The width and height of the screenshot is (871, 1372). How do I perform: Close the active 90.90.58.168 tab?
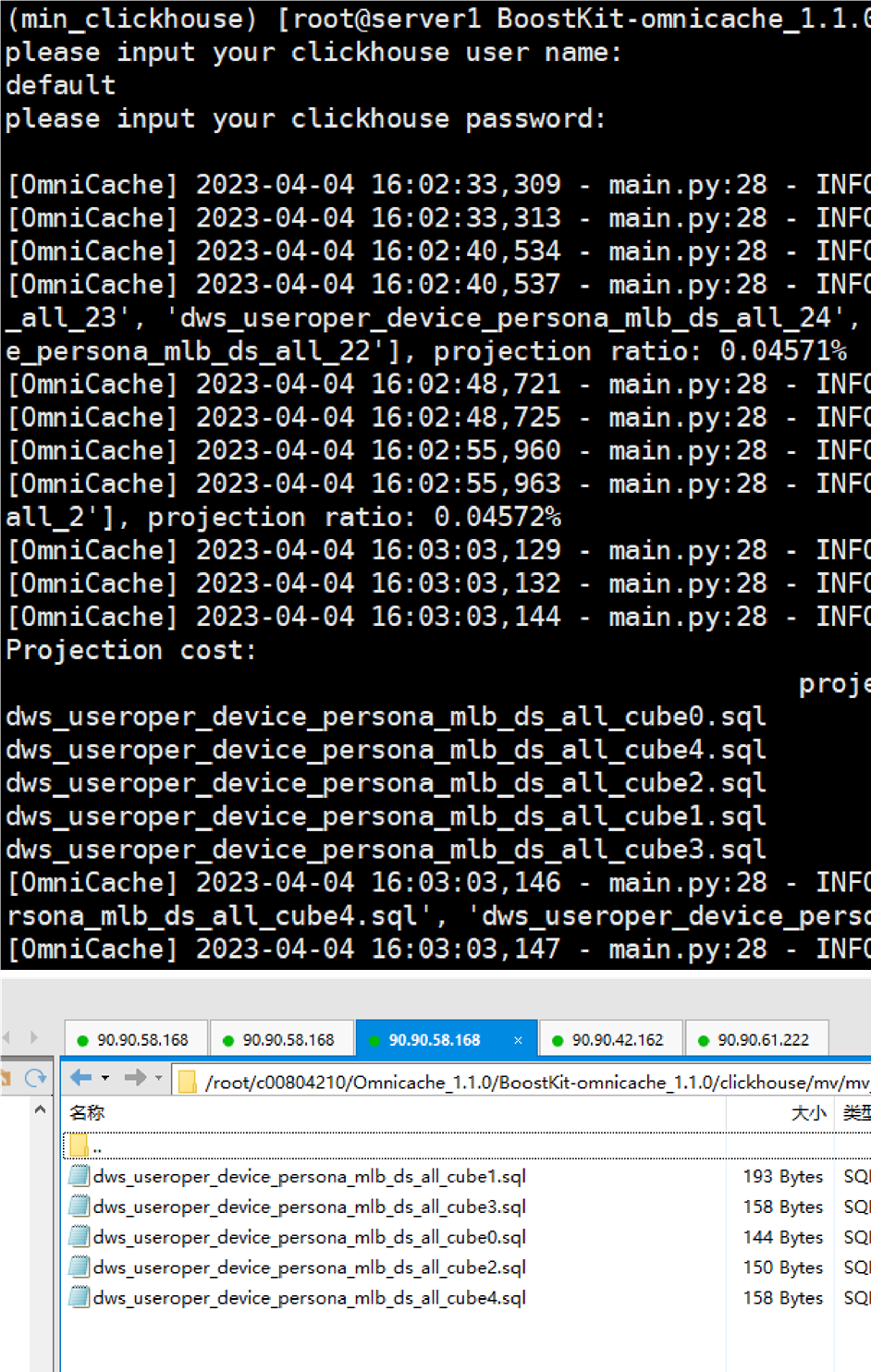tap(518, 1040)
